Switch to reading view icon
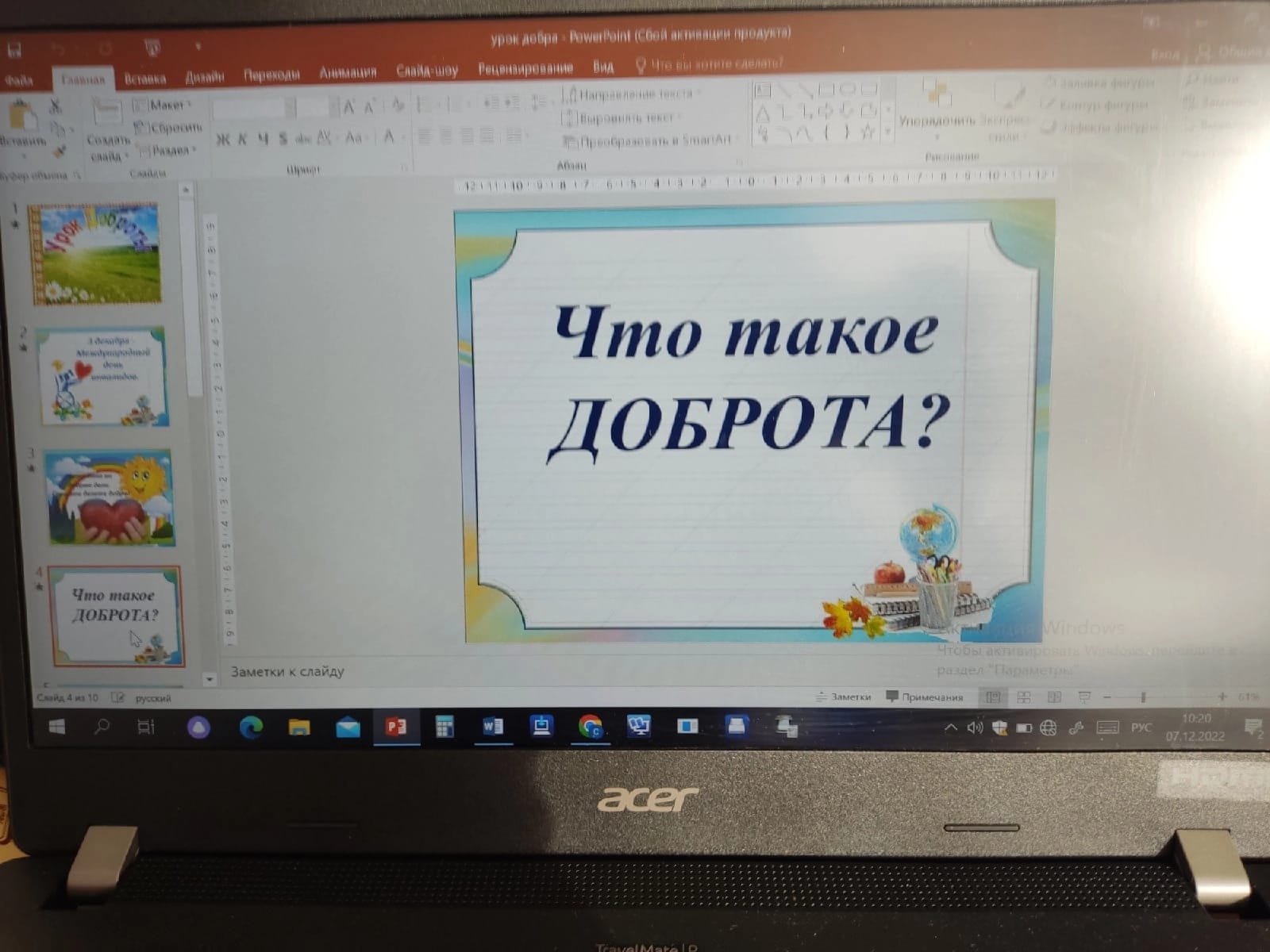1270x952 pixels. tap(1054, 697)
